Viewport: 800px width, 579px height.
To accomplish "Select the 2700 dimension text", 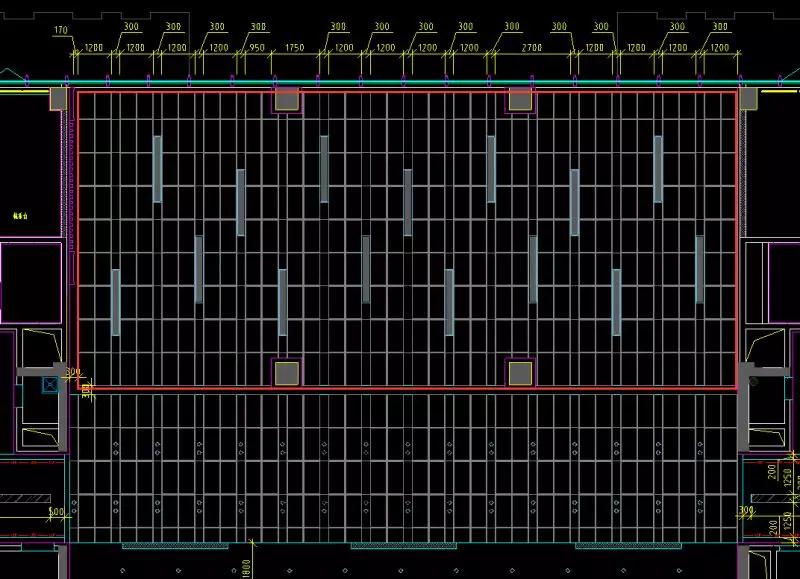I will click(x=531, y=47).
